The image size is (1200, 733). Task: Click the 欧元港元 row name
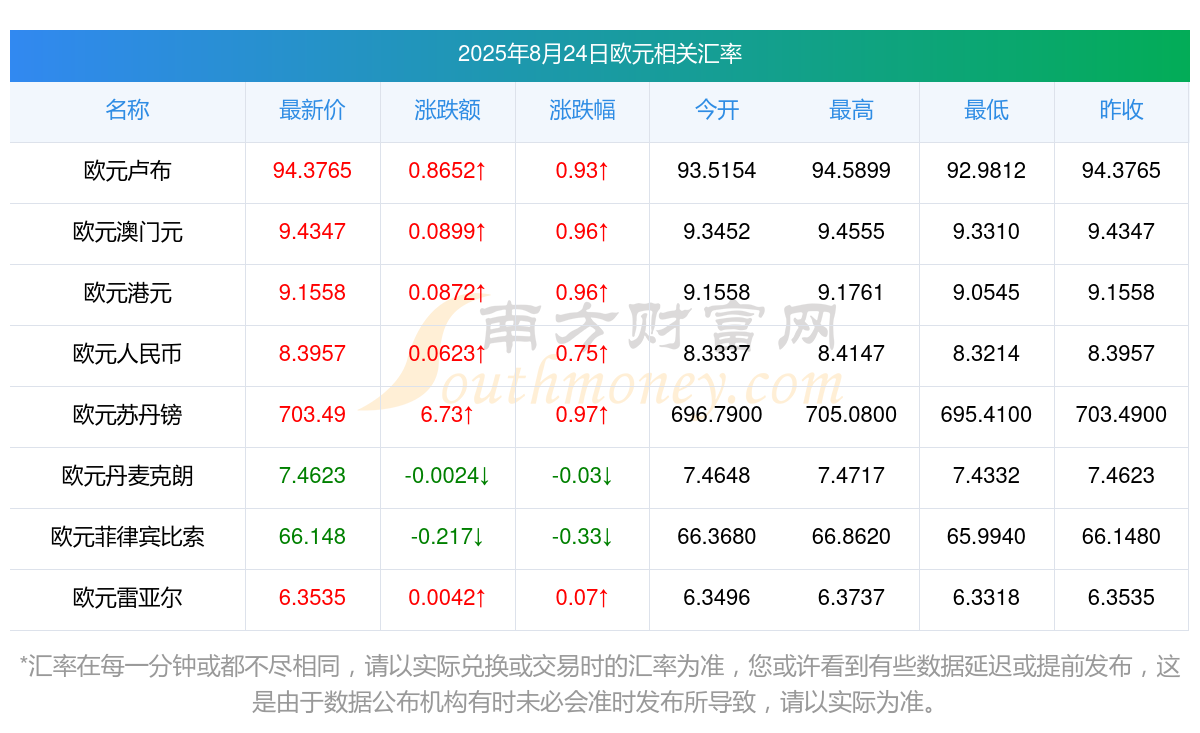127,293
